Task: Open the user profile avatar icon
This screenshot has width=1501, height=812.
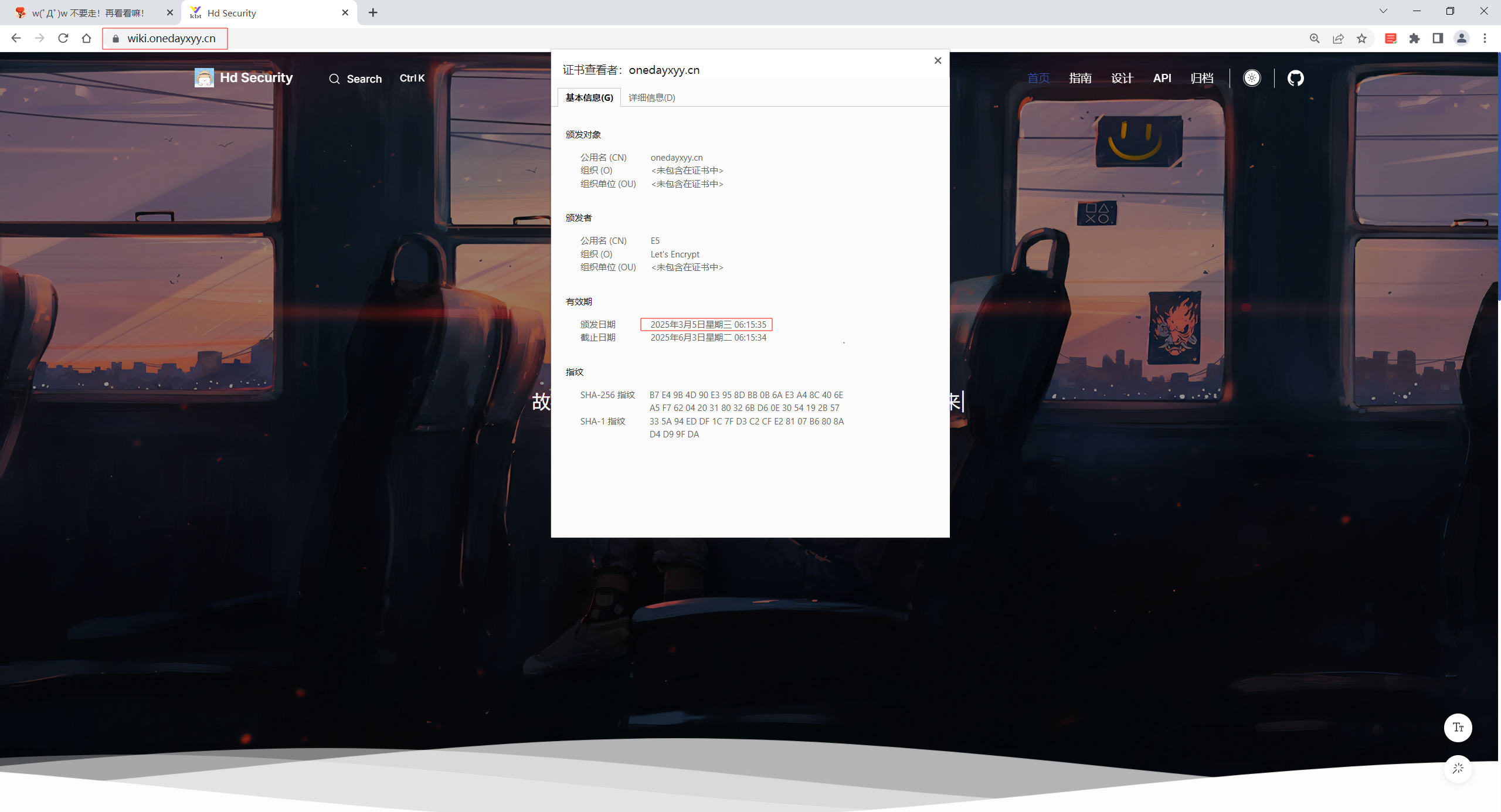Action: pos(1461,38)
